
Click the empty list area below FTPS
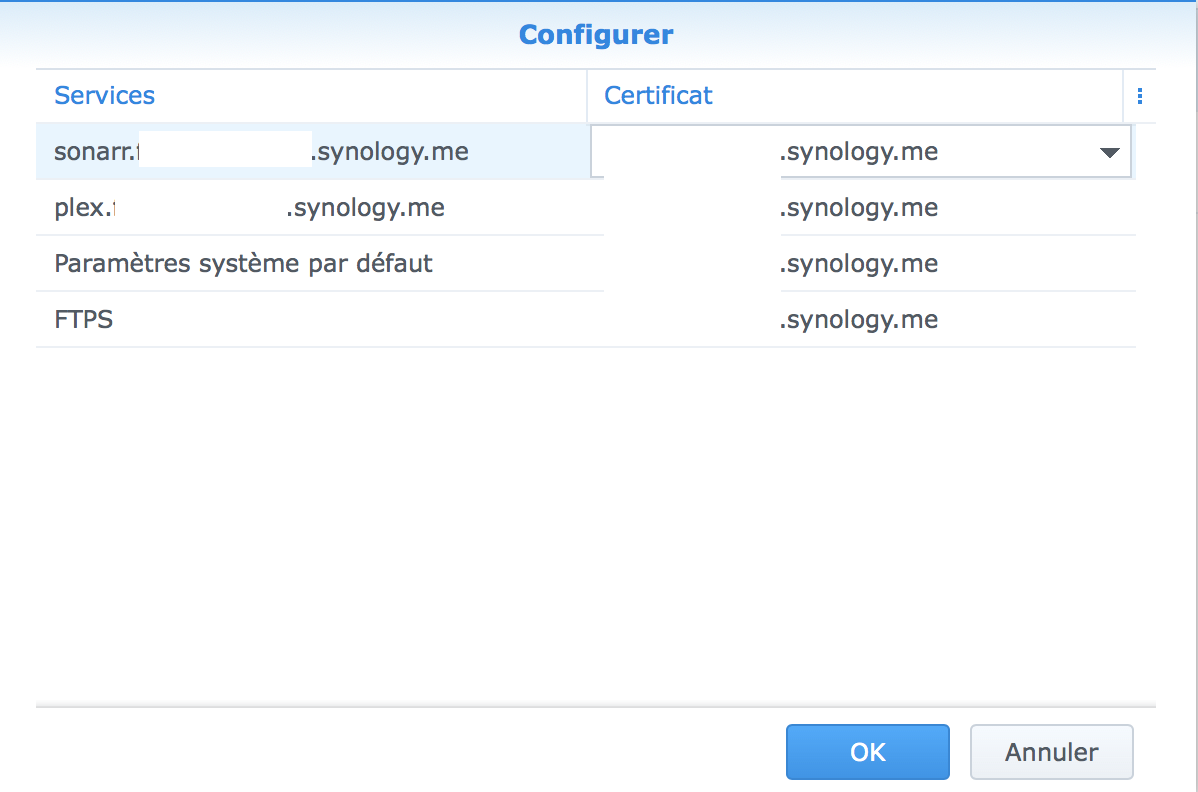(585, 520)
